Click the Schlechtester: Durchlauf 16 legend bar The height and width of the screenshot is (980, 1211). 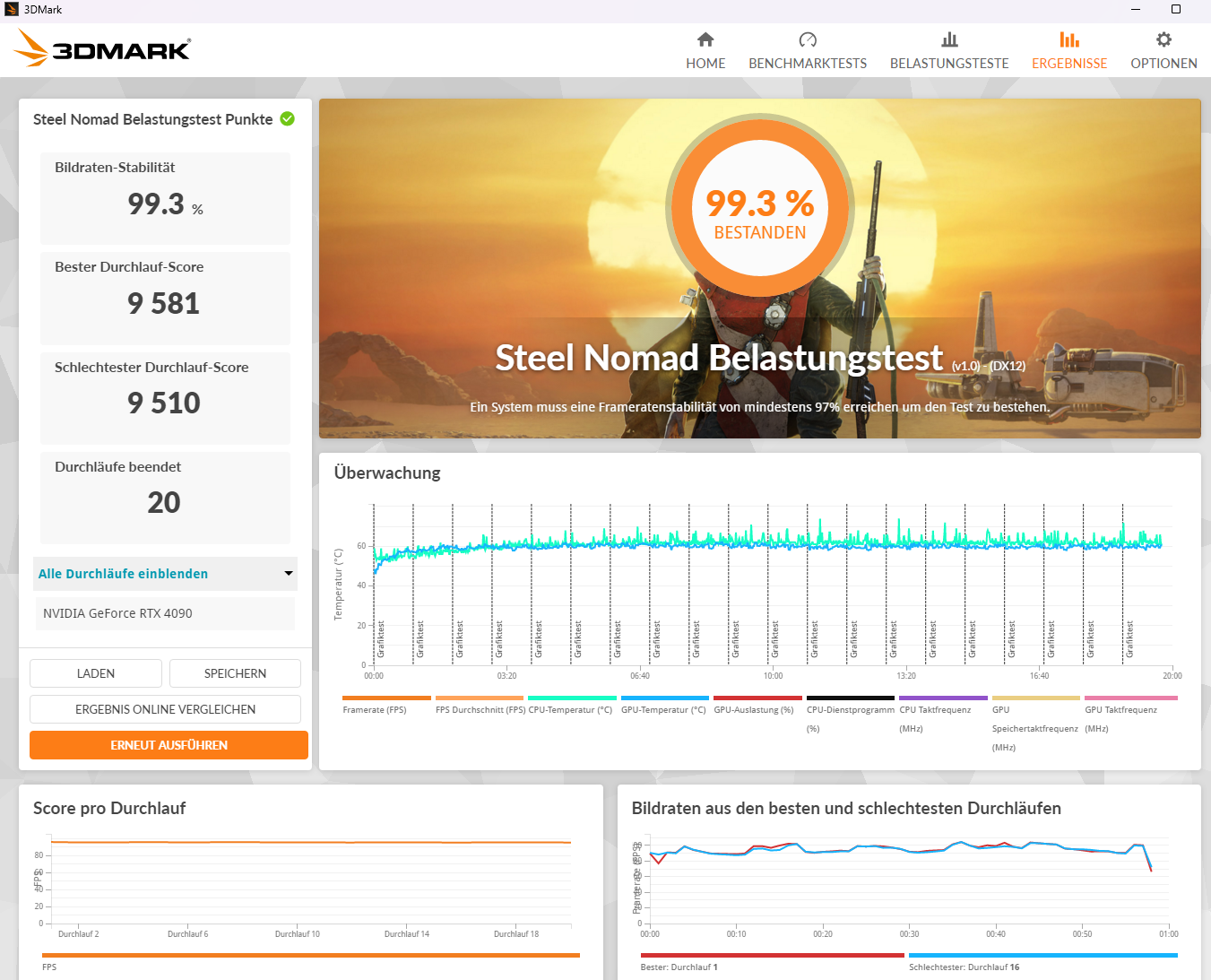1043,956
